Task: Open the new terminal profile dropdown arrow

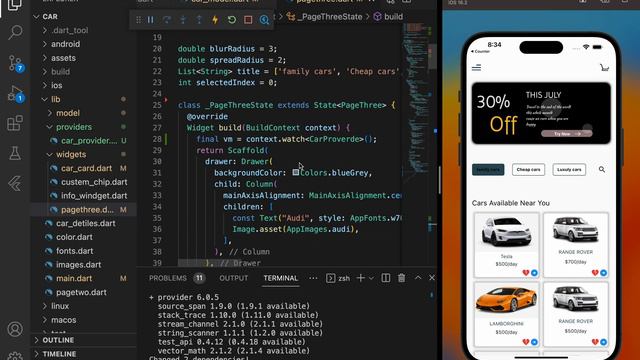Action: 371,278
